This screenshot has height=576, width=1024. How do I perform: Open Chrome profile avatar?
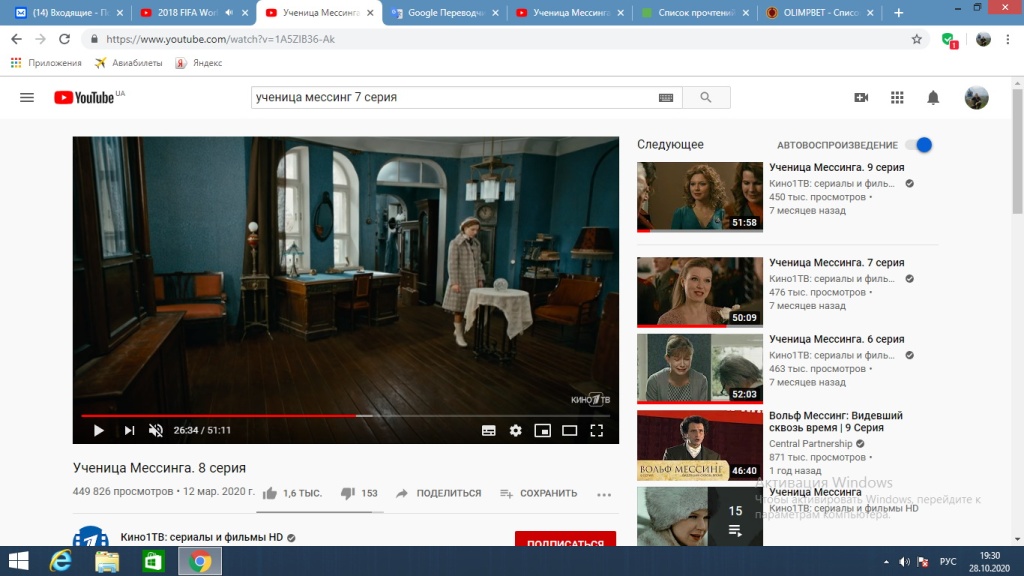(983, 39)
